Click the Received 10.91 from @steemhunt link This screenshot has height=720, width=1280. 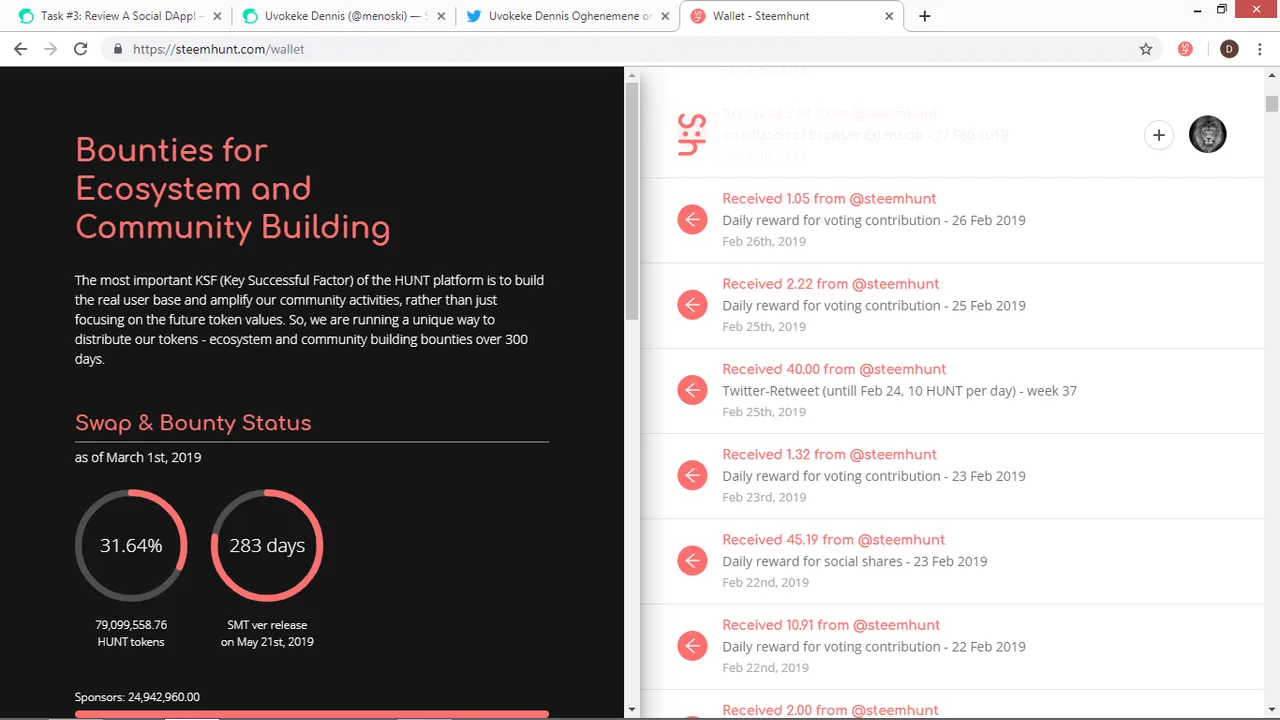point(830,625)
